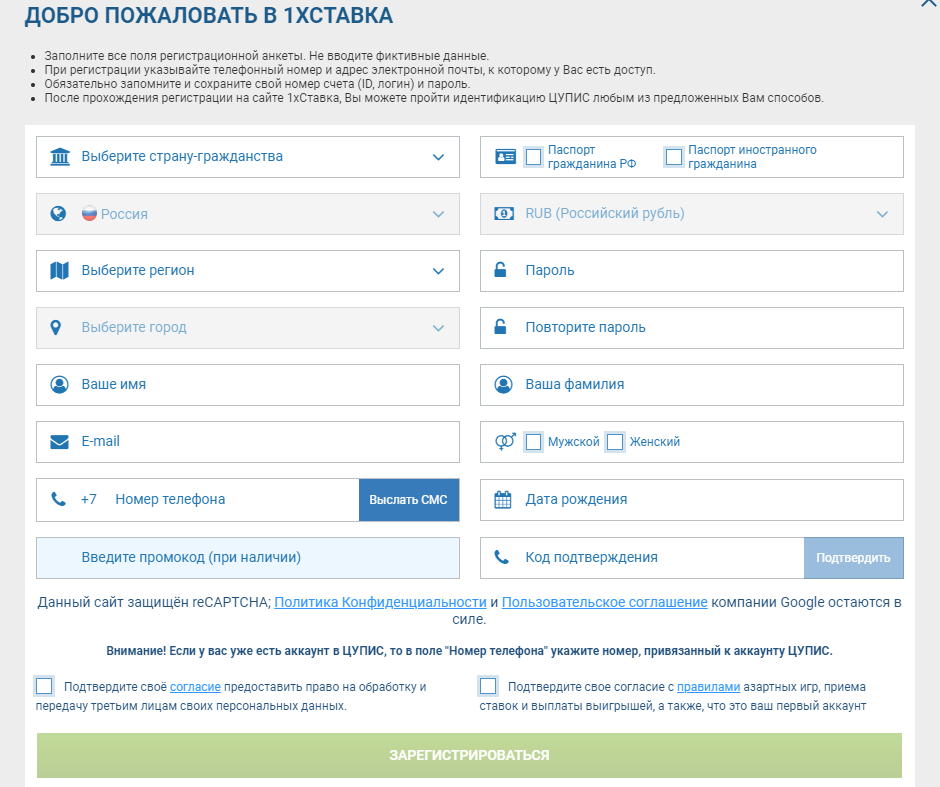Expand the Выберите регион dropdown
This screenshot has height=787, width=940.
(x=247, y=270)
